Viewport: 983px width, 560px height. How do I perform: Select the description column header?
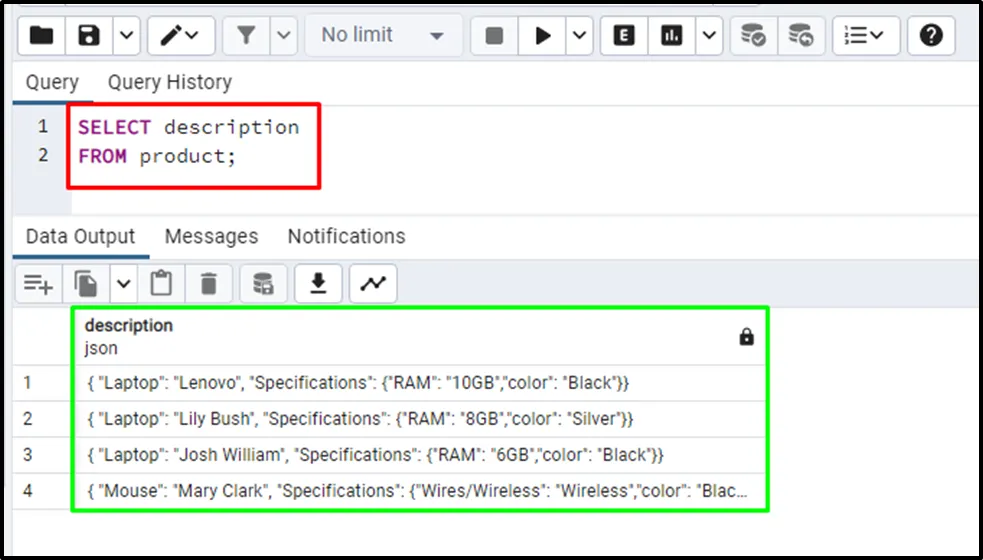click(129, 326)
